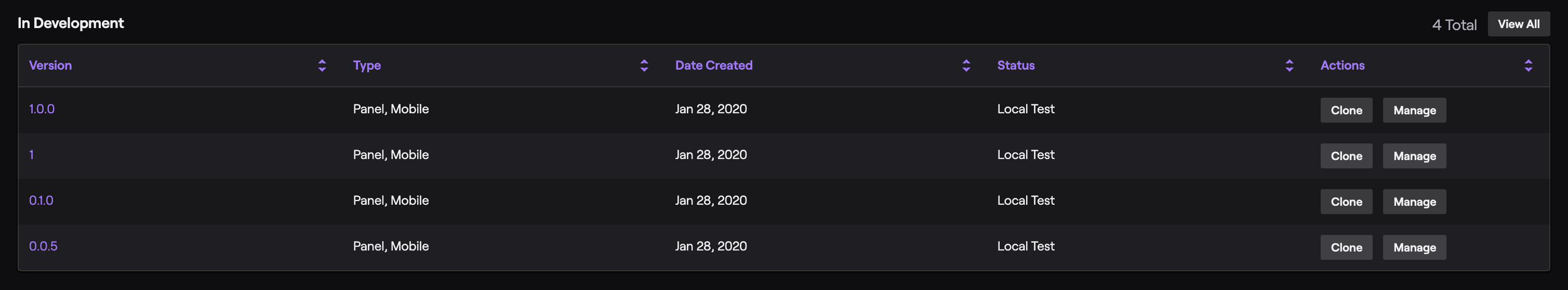Screen dimensions: 1568x290
Task: Click View All button
Action: tap(1518, 24)
